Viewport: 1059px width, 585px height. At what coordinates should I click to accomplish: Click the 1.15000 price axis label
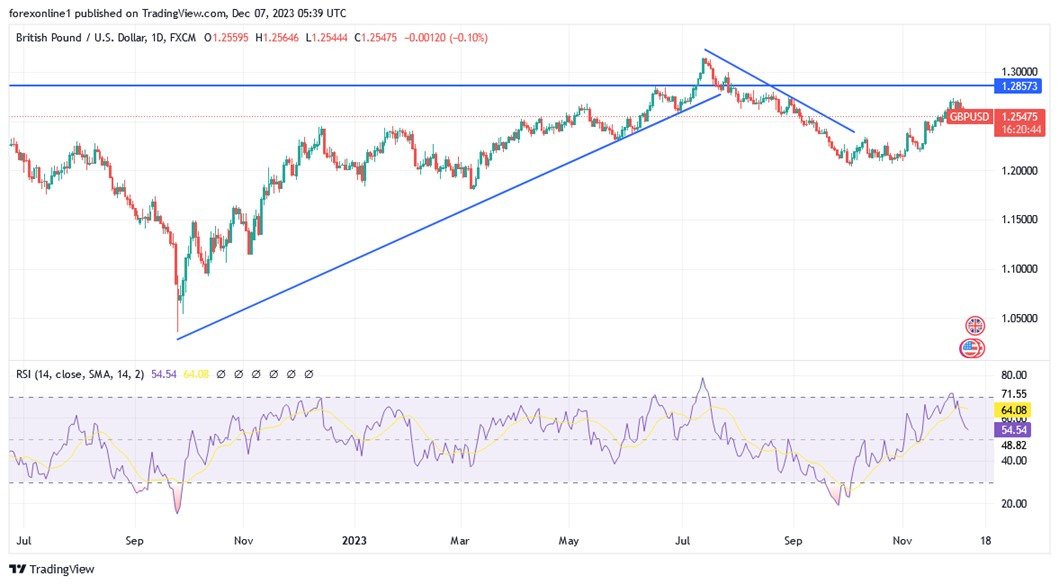tap(1019, 220)
